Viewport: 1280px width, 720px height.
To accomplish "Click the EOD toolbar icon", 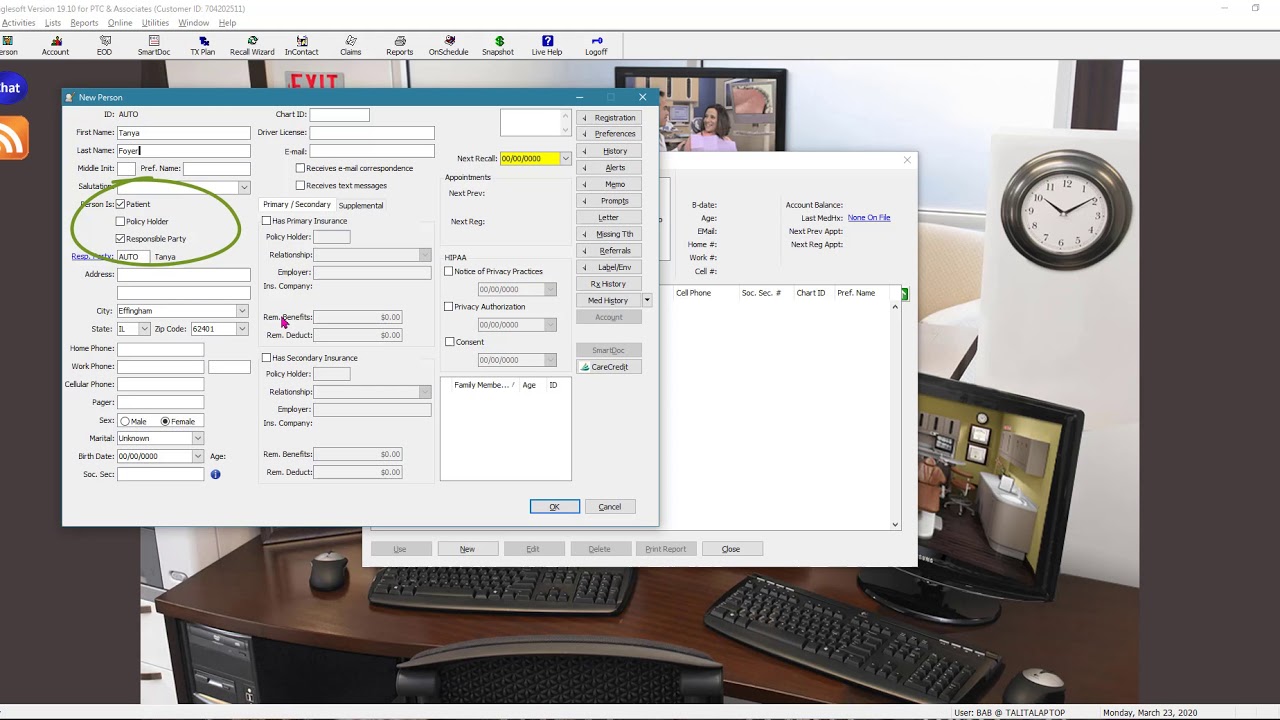I will pos(104,46).
